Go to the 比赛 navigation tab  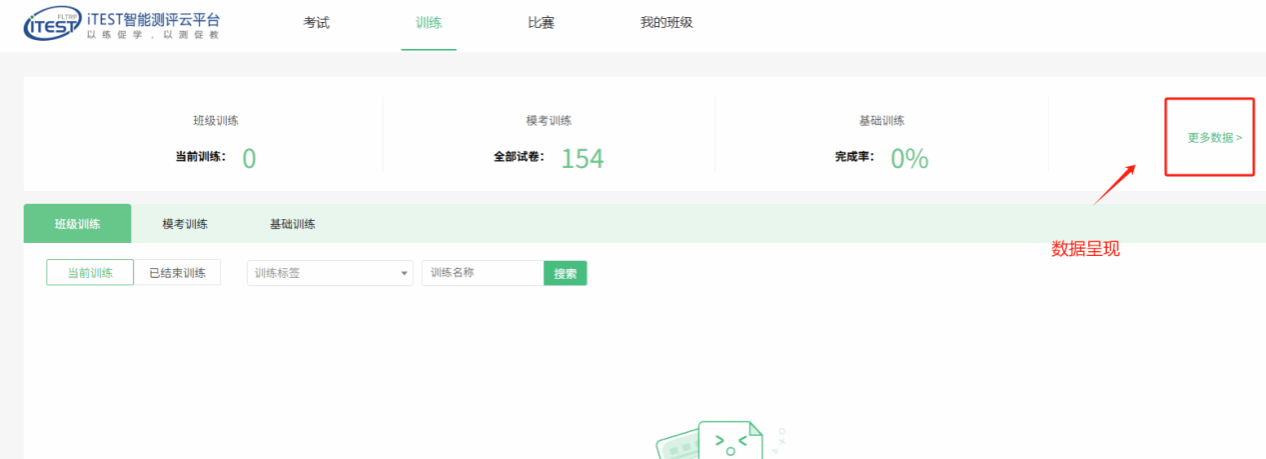pyautogui.click(x=541, y=23)
